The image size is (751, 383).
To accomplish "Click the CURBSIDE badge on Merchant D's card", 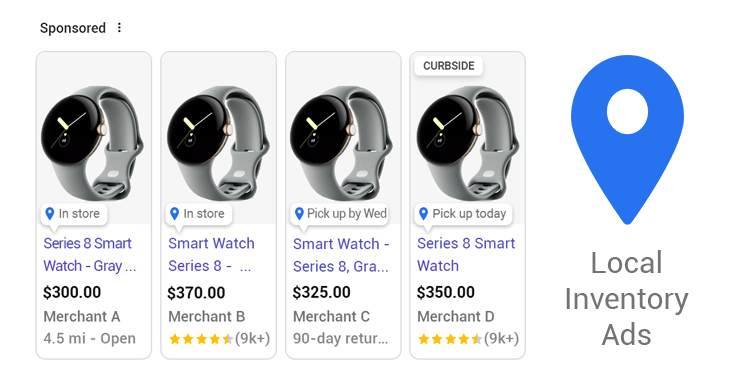I will pyautogui.click(x=449, y=66).
